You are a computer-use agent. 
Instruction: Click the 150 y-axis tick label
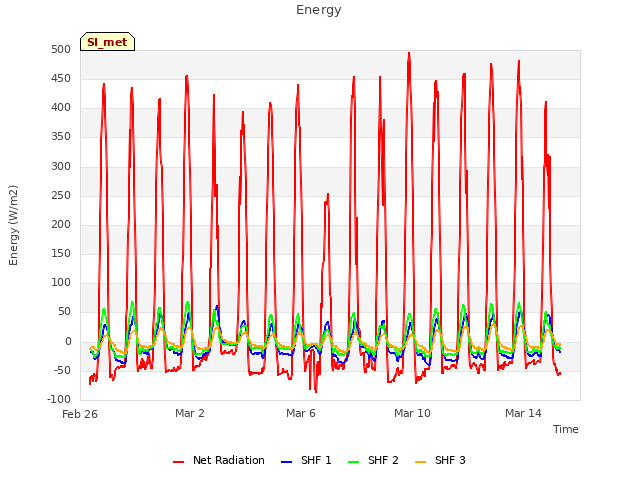click(x=61, y=253)
